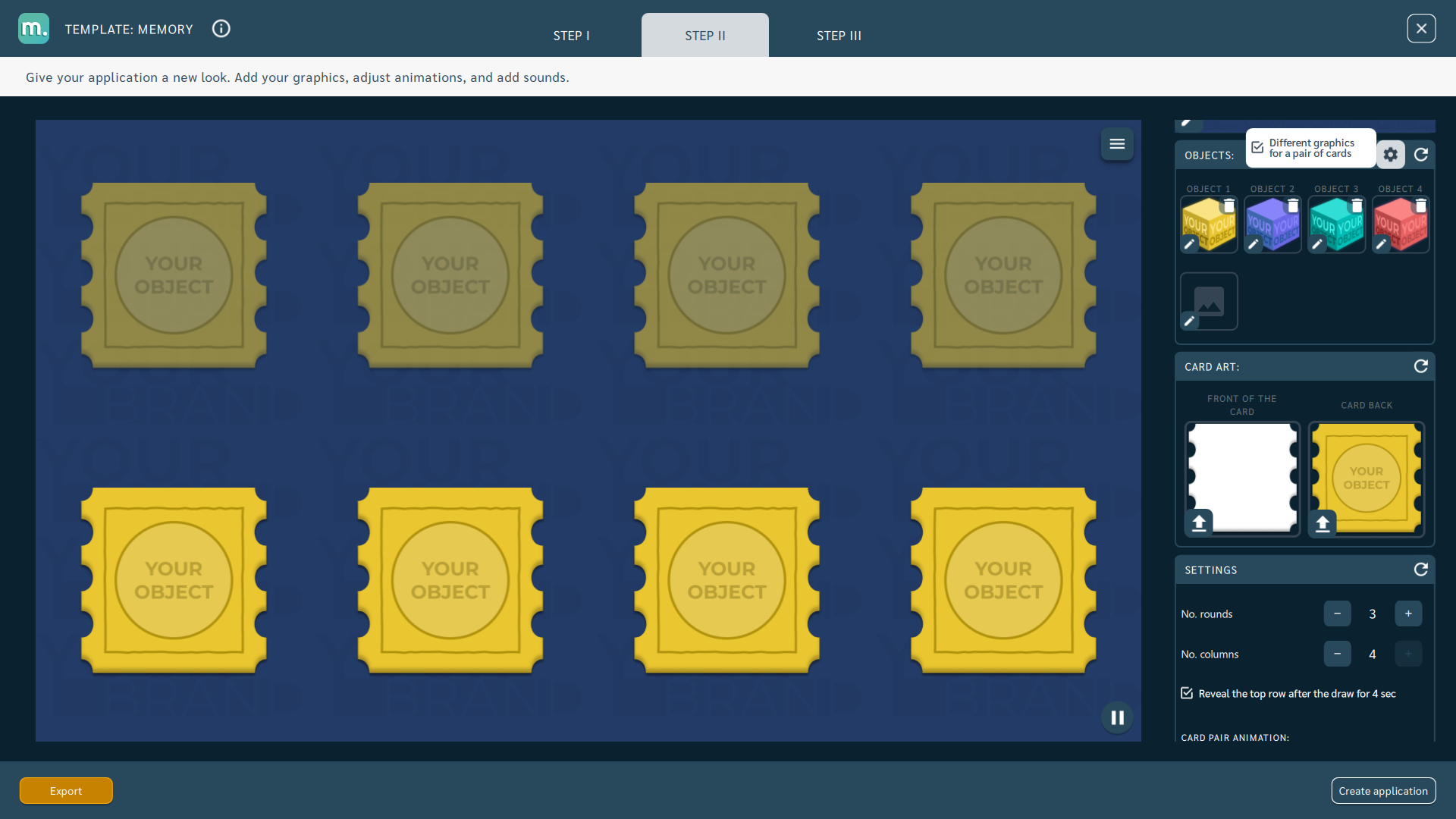Screen dimensions: 1456x819
Task: Click pencil on the empty object slot
Action: [x=1189, y=322]
